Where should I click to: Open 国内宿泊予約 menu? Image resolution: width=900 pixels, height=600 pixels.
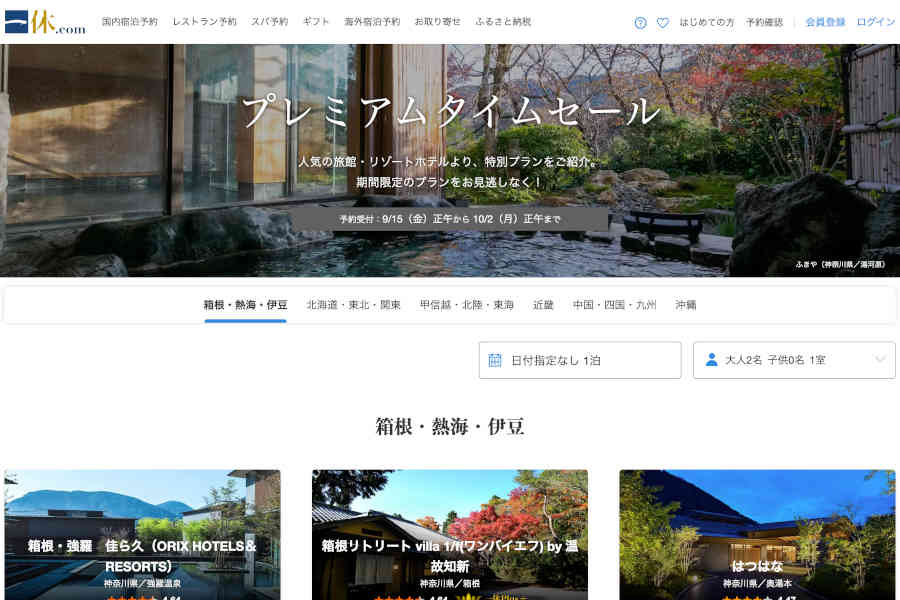(x=130, y=22)
